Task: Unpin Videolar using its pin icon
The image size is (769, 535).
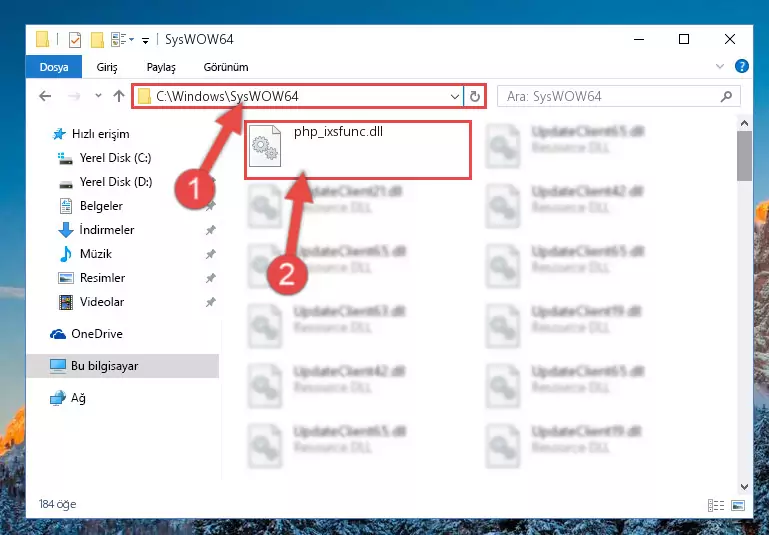Action: (210, 302)
